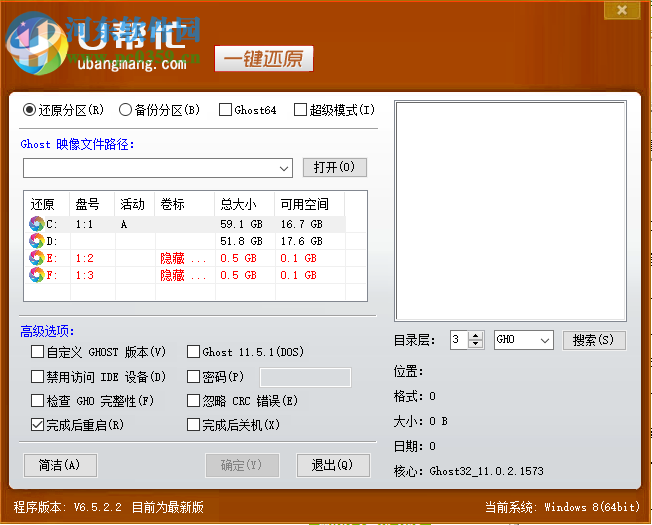Click the 简洁(A) button
The width and height of the screenshot is (652, 525).
coord(61,465)
